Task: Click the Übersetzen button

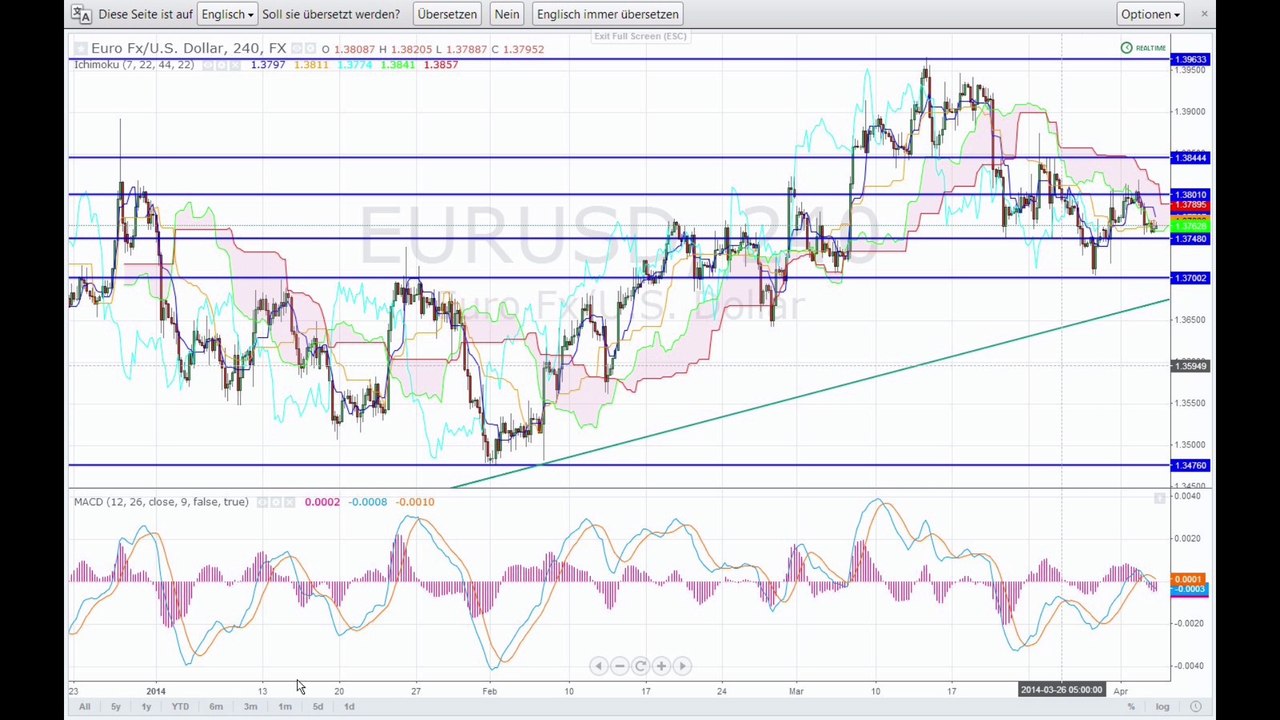Action: click(x=447, y=14)
